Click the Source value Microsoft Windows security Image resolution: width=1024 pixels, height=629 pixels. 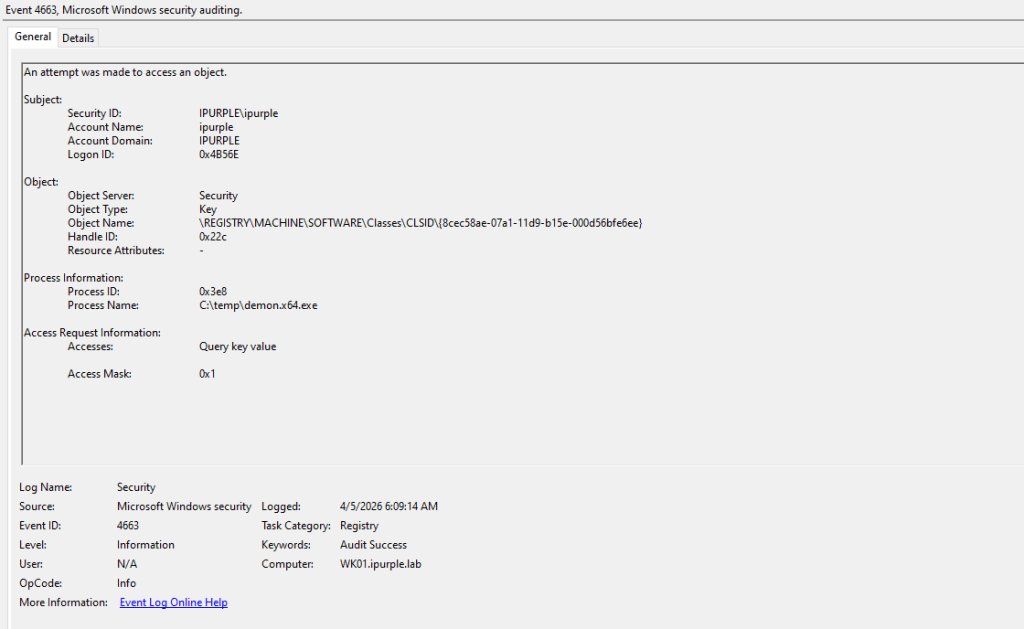tap(184, 506)
